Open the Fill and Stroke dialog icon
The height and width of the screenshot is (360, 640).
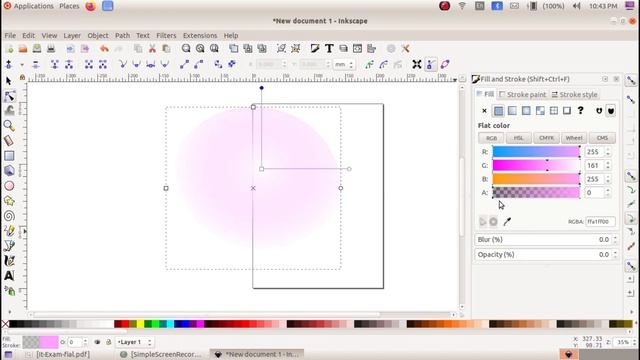click(x=315, y=49)
